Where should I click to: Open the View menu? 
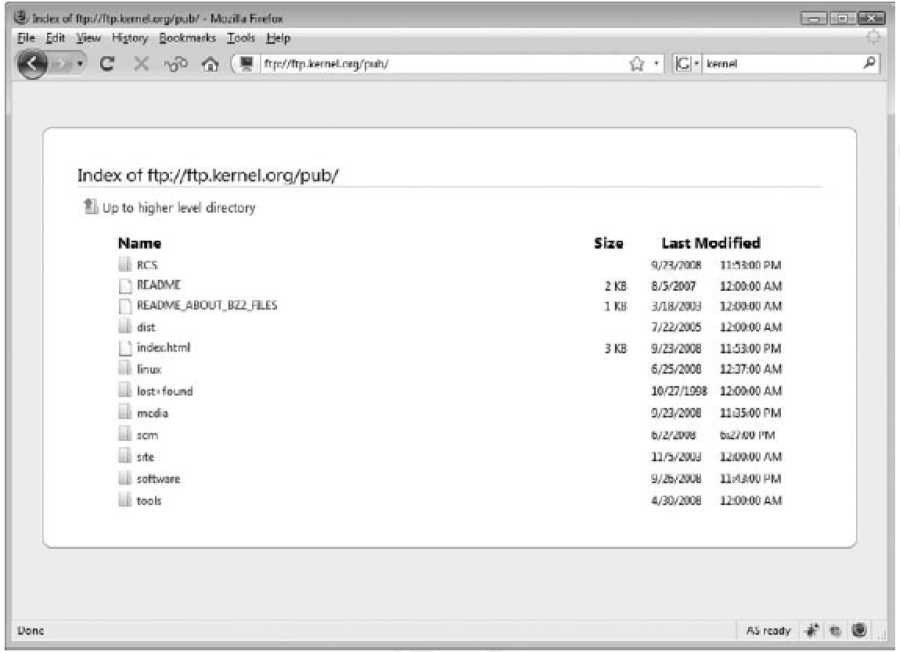tap(88, 38)
